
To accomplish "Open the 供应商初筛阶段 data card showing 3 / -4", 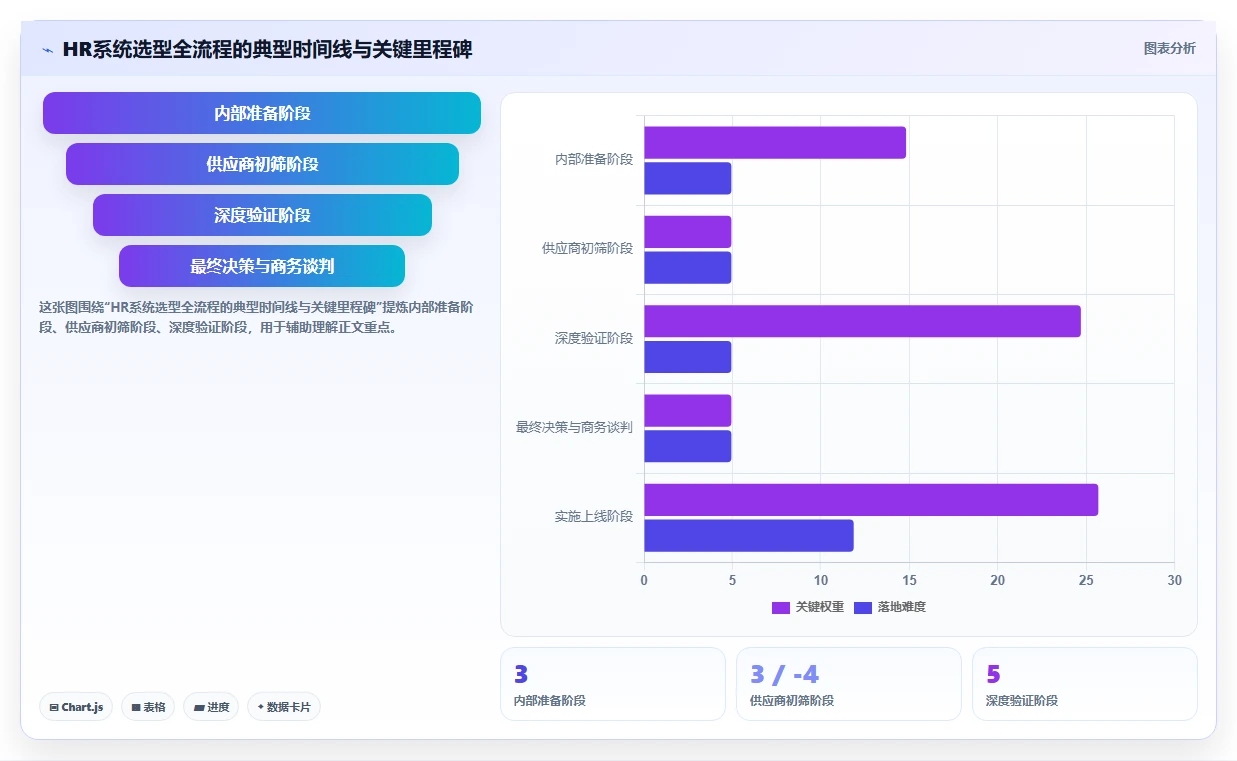I will [x=849, y=684].
